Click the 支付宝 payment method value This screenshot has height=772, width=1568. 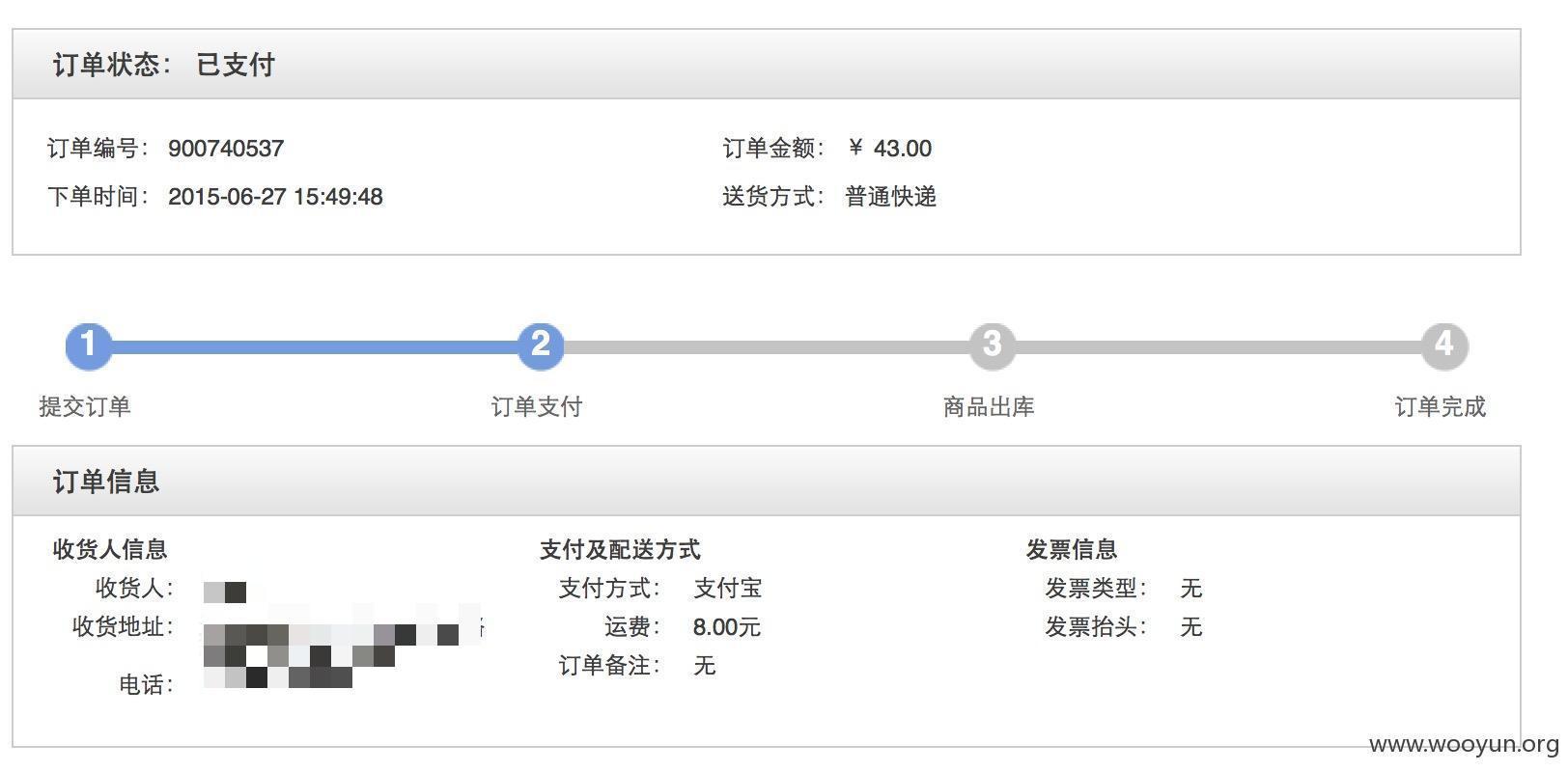click(728, 588)
